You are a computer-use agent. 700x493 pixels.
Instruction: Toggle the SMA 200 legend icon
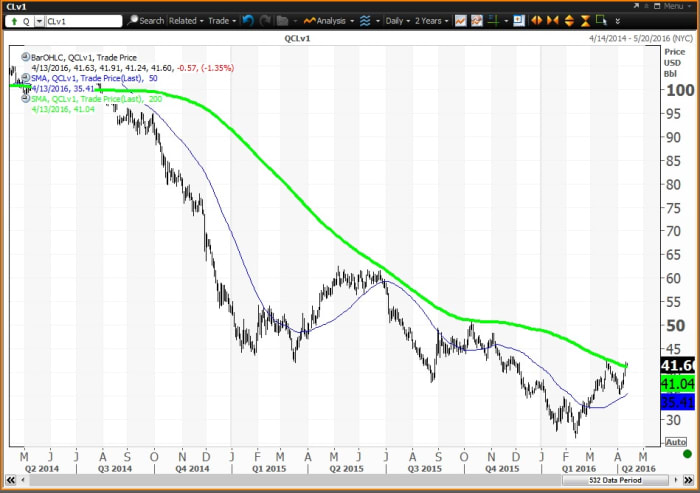[25, 99]
